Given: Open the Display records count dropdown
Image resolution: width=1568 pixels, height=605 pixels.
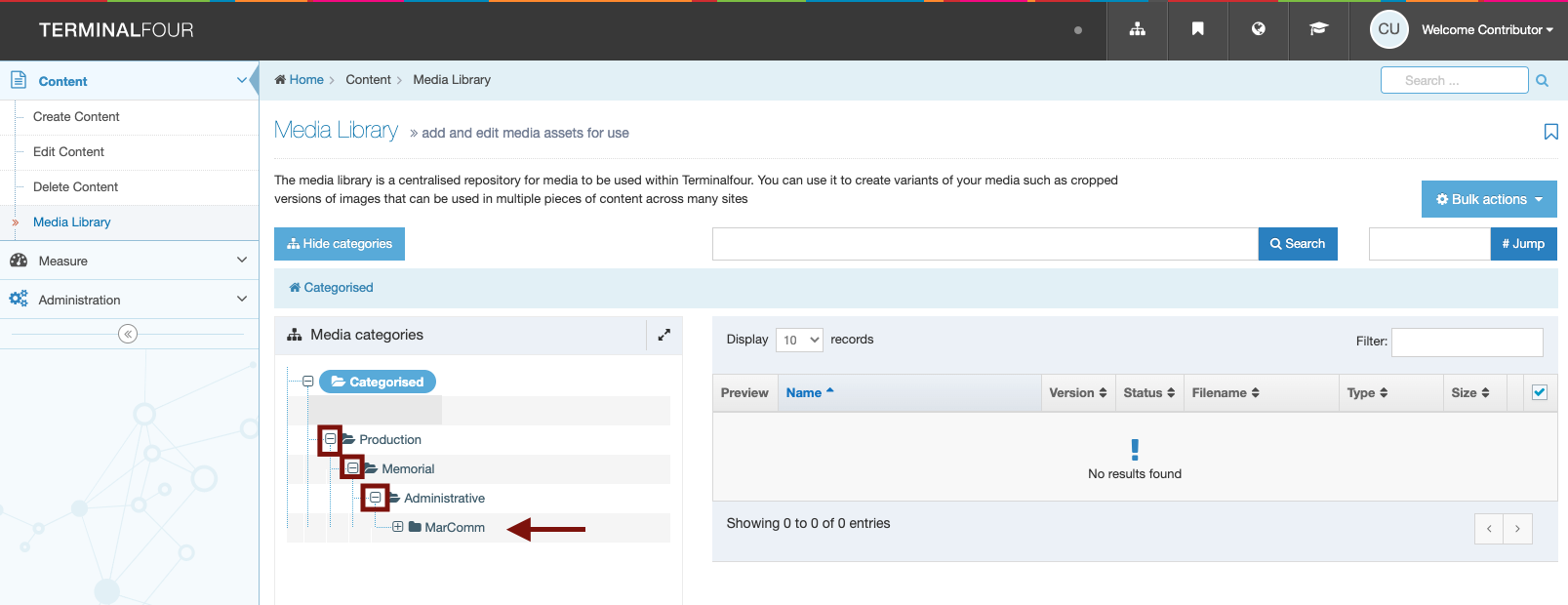Looking at the screenshot, I should (800, 340).
